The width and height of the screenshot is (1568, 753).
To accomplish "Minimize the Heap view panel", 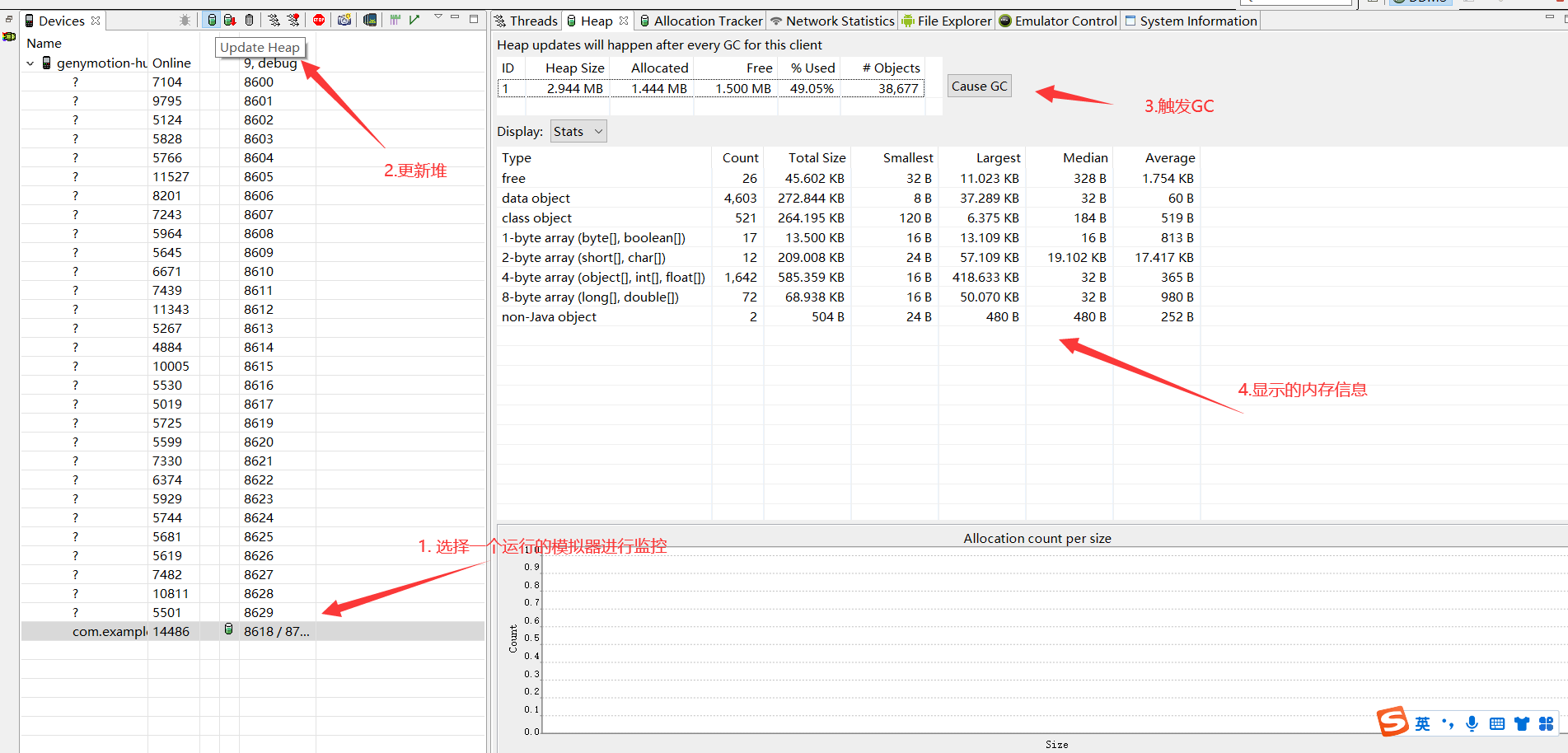I will click(1549, 17).
